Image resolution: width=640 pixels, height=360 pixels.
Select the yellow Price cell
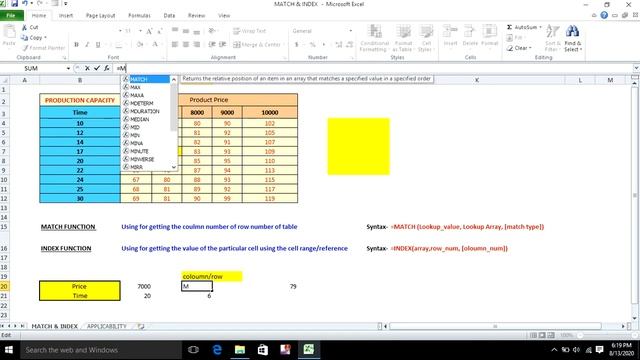click(80, 286)
